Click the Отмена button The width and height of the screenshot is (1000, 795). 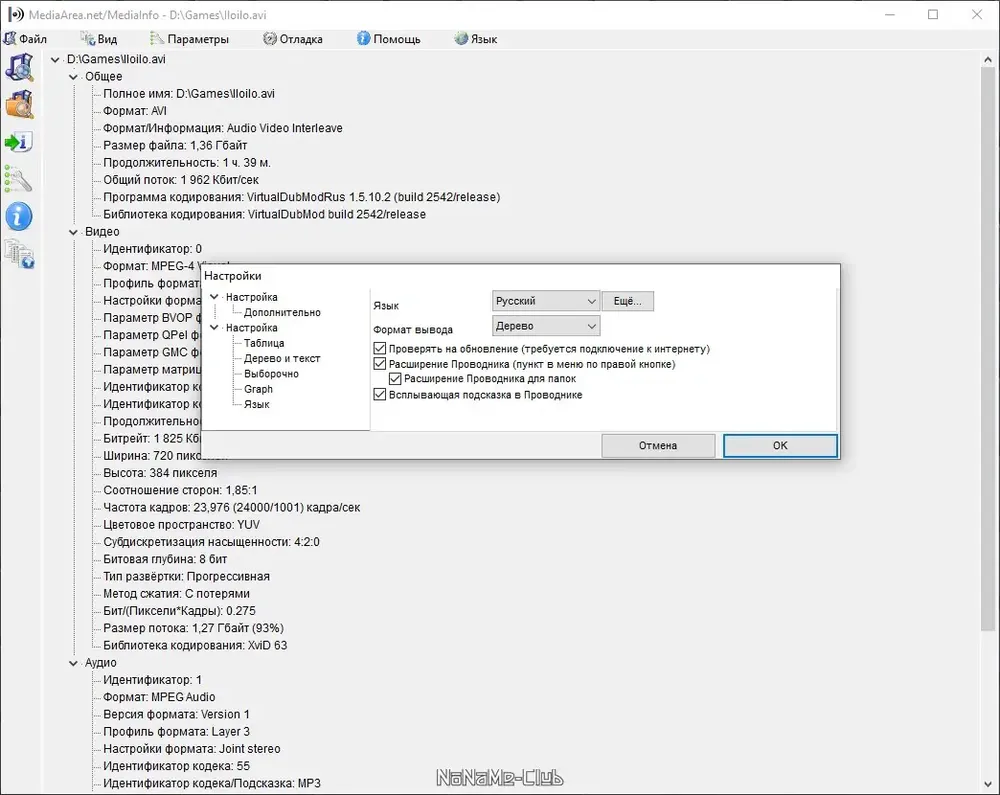click(658, 446)
